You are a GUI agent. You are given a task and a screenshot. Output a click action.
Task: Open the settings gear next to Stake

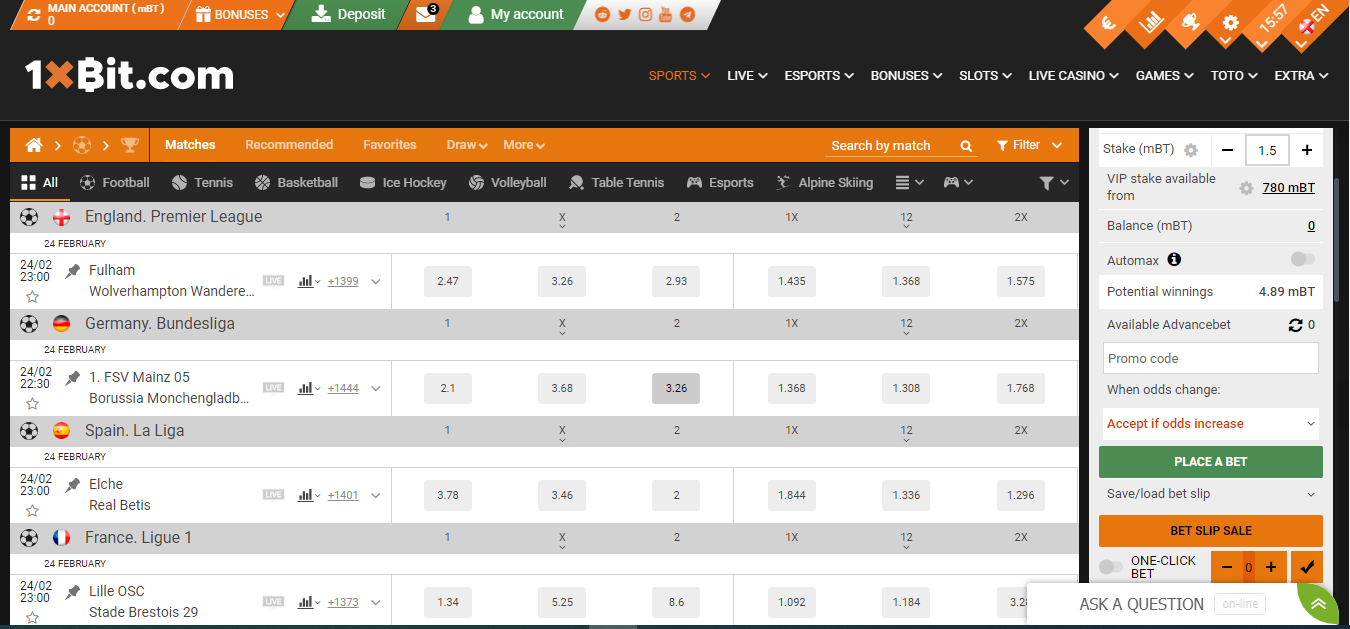(1191, 149)
